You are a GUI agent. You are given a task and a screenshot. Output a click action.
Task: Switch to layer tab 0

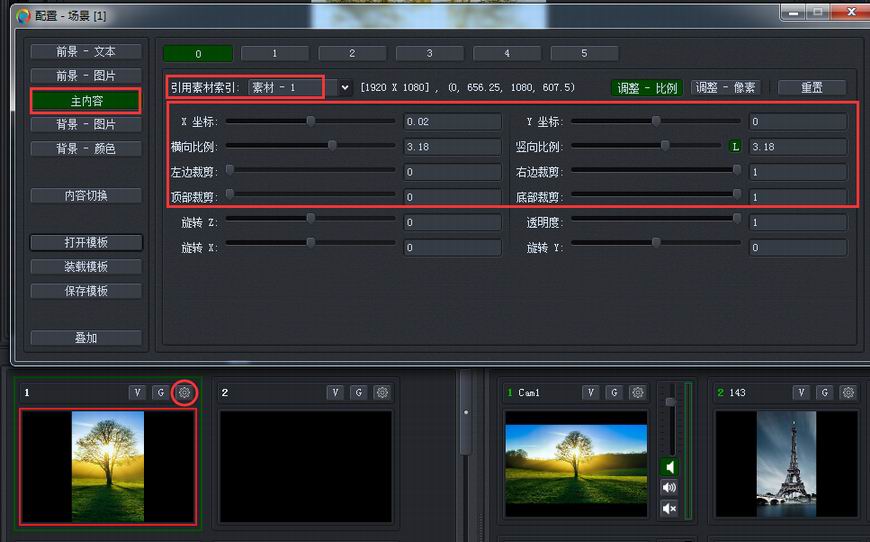[x=198, y=54]
